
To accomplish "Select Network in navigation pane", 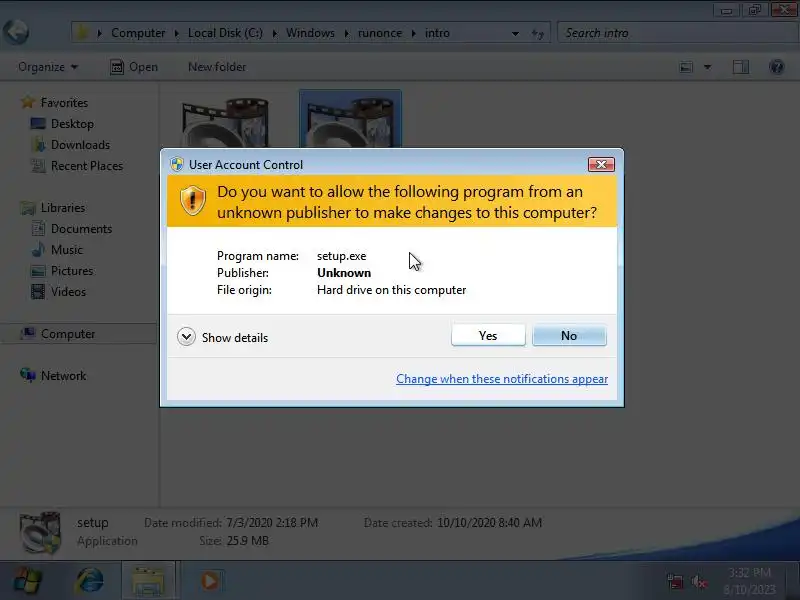I will click(63, 376).
